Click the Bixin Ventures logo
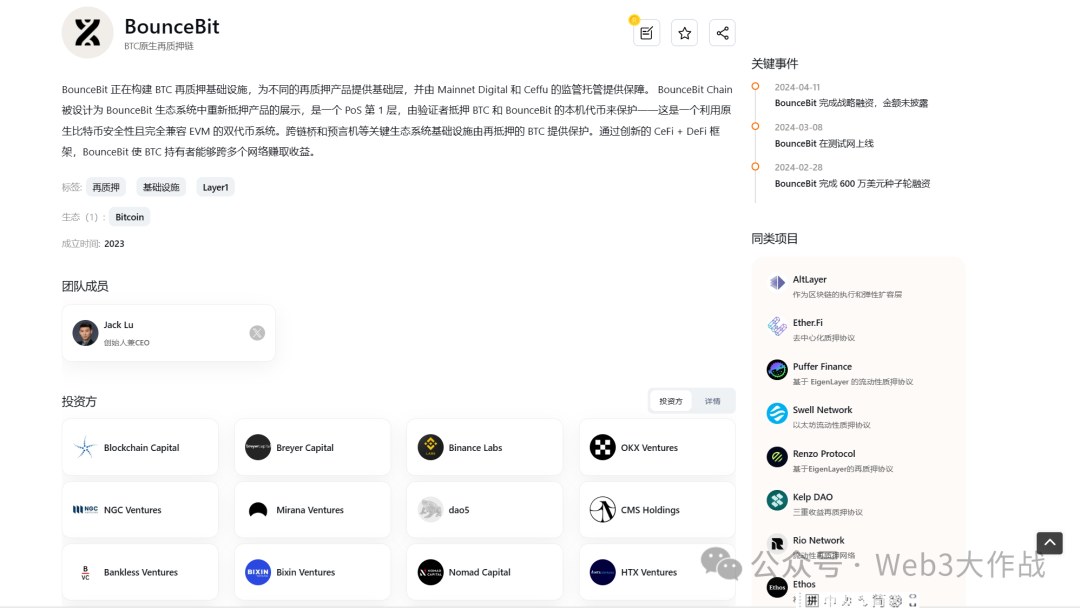This screenshot has width=1080, height=608. 258,572
